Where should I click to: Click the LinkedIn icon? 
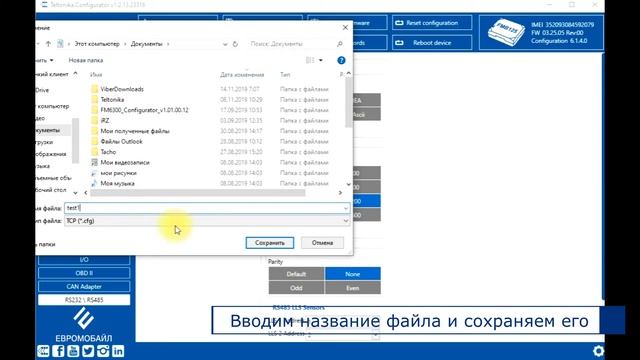click(118, 351)
